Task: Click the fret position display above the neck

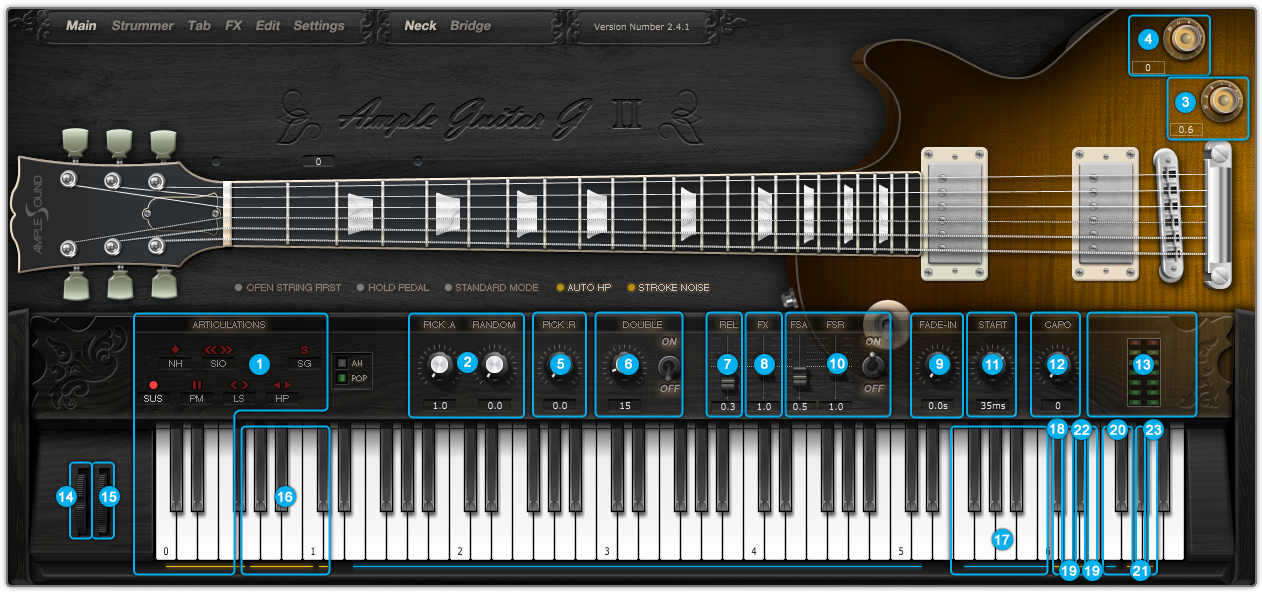Action: tap(317, 161)
